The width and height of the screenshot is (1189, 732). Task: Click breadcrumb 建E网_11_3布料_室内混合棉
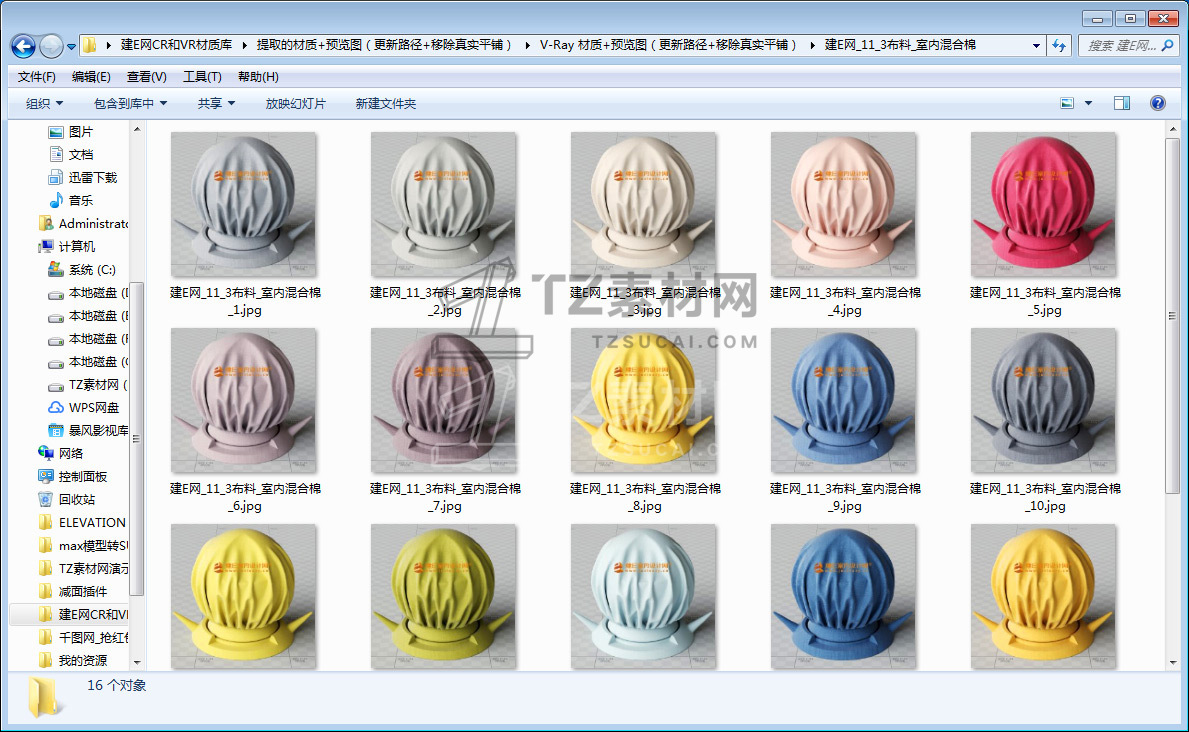900,46
